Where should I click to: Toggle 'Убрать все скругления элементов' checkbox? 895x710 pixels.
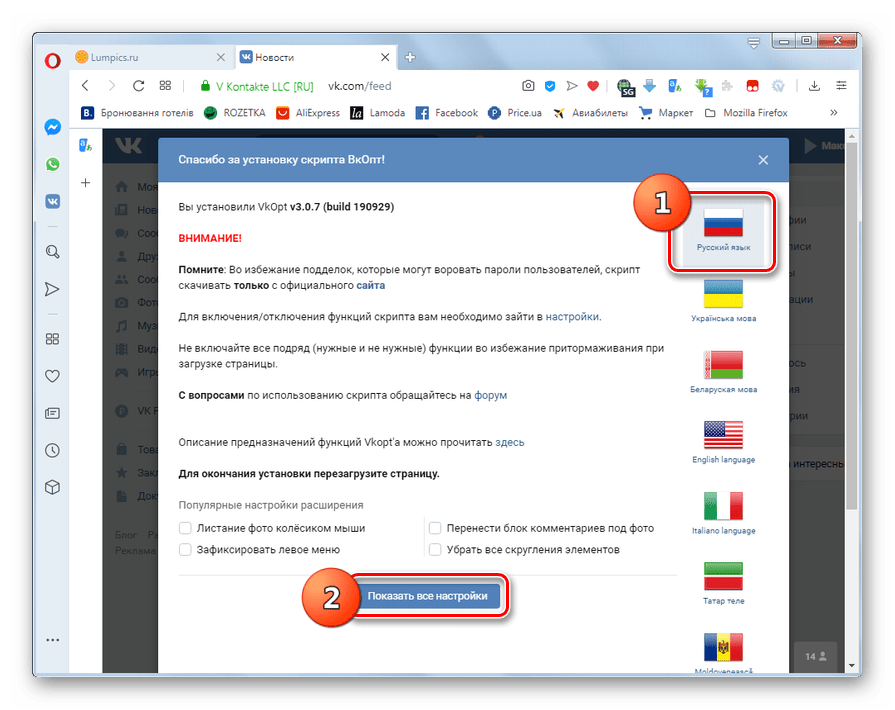coord(435,549)
